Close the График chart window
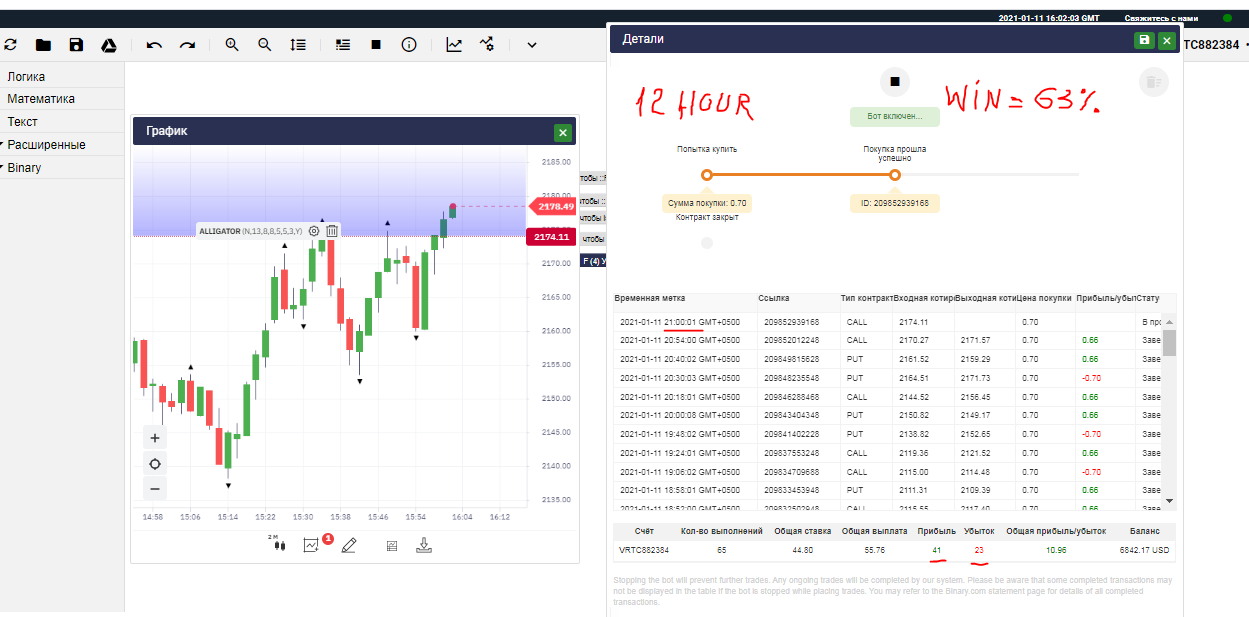The image size is (1249, 617). pos(563,132)
